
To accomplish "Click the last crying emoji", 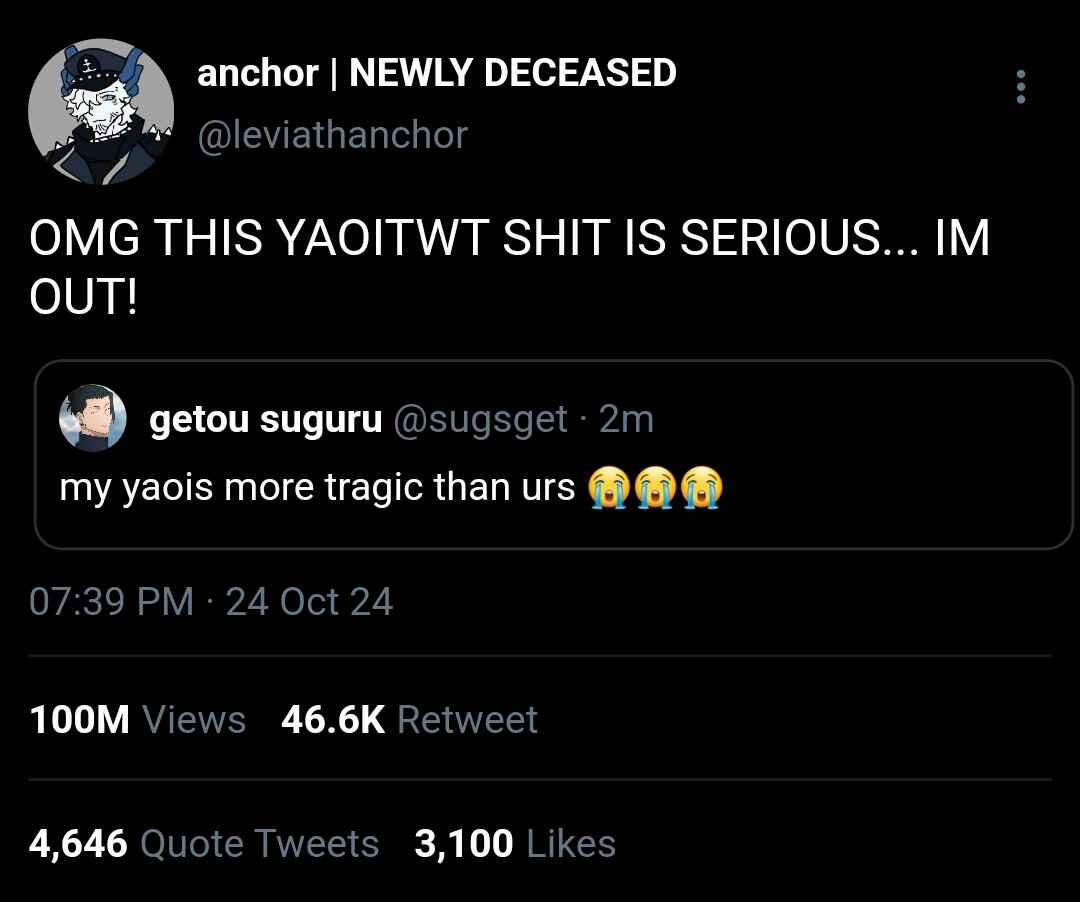I will tap(702, 489).
